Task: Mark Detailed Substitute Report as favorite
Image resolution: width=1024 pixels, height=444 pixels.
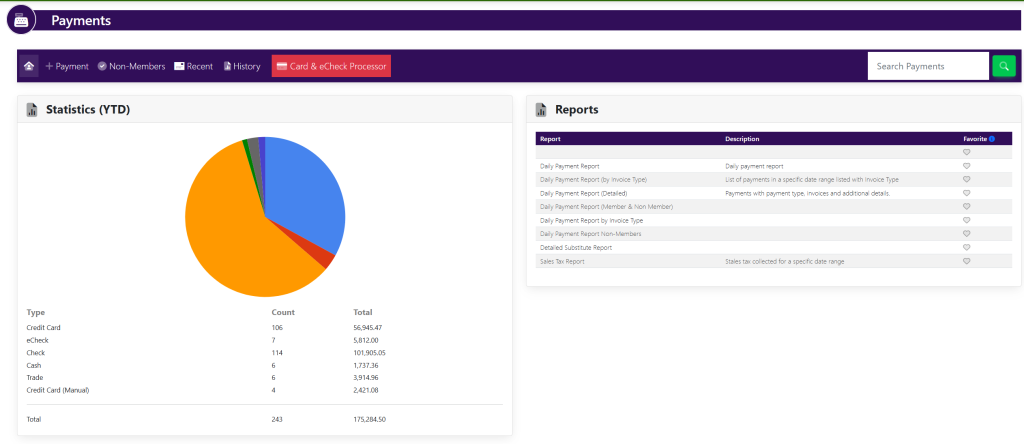Action: tap(966, 247)
